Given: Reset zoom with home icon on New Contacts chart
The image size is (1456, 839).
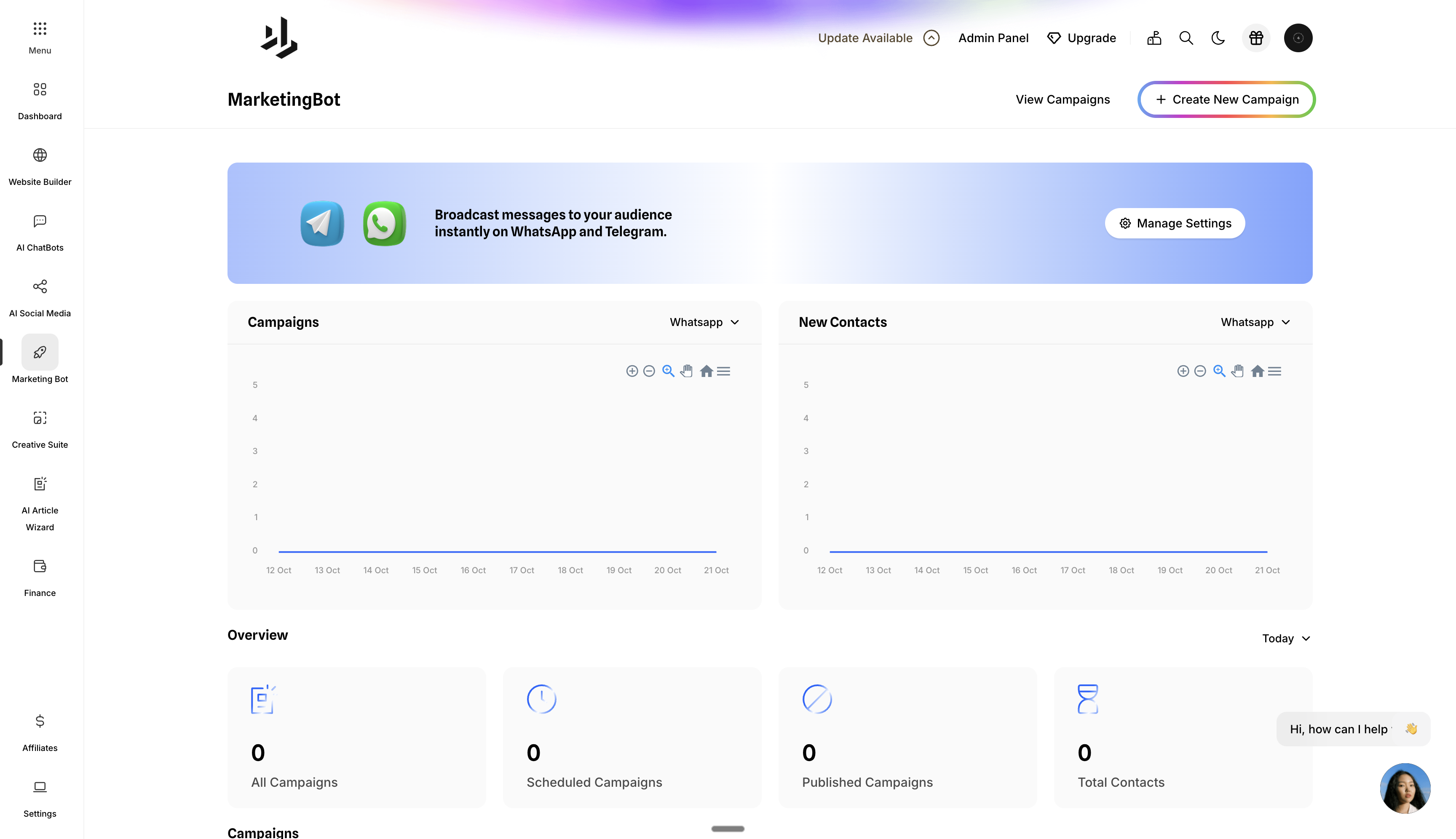Looking at the screenshot, I should click(1257, 371).
